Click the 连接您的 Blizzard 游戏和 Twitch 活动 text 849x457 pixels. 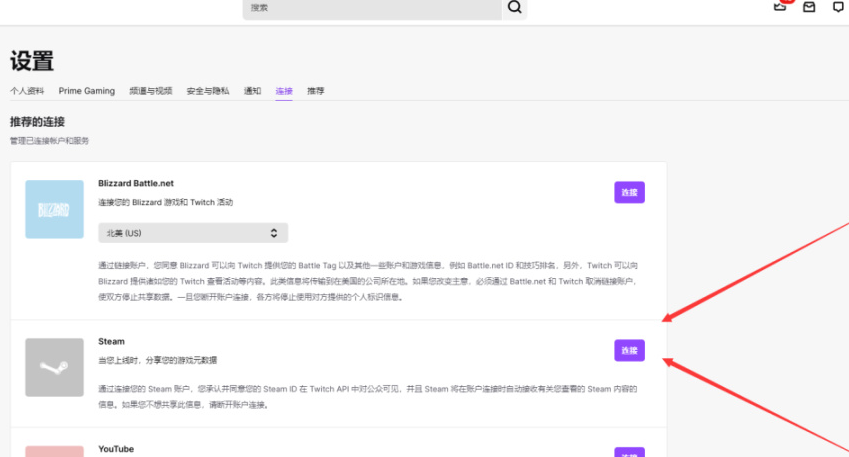coord(166,202)
